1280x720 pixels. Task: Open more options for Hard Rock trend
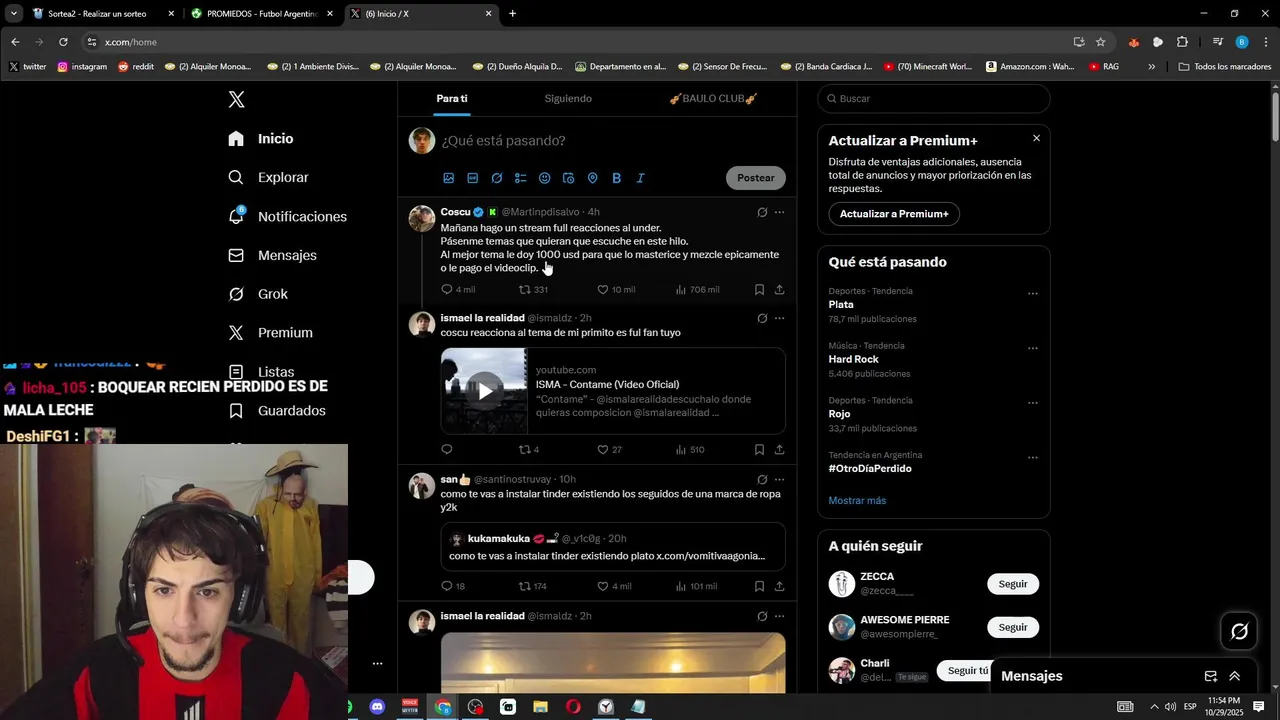tap(1033, 349)
